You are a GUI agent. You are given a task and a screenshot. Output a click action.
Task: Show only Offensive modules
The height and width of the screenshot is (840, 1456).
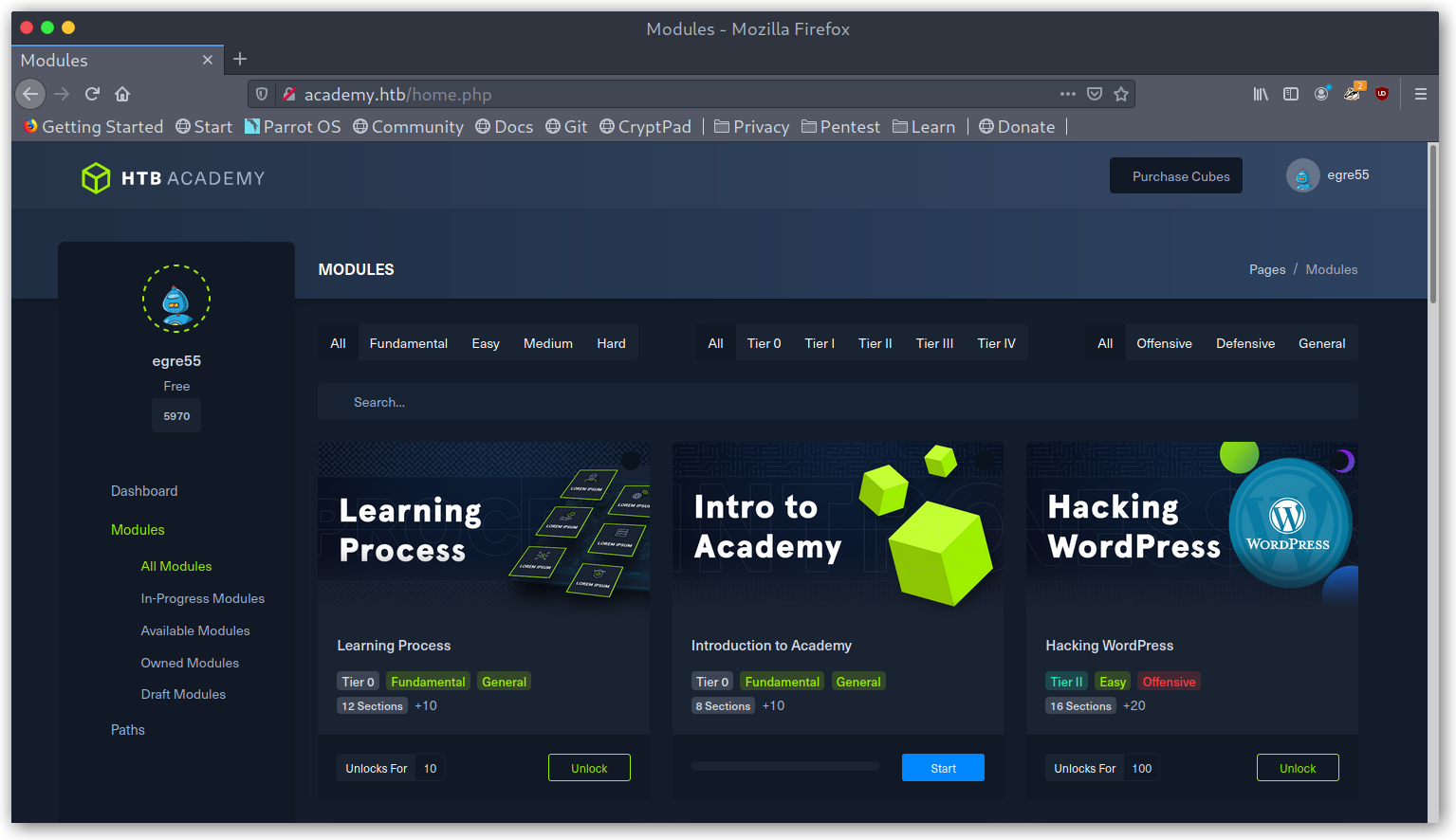[1165, 343]
